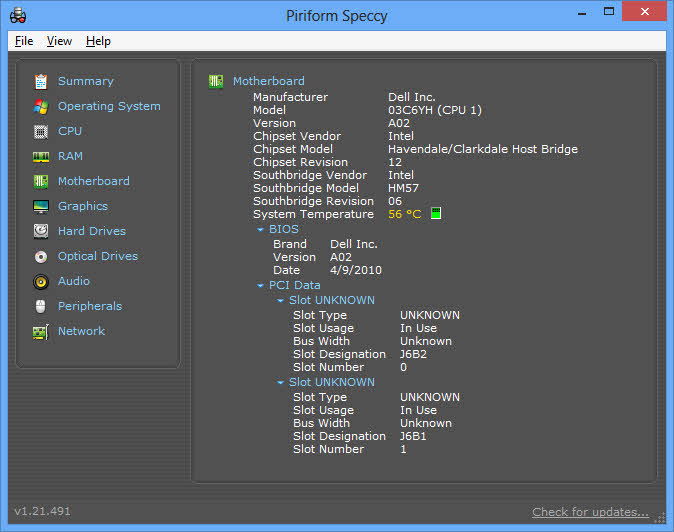Open the RAM section

pyautogui.click(x=70, y=156)
